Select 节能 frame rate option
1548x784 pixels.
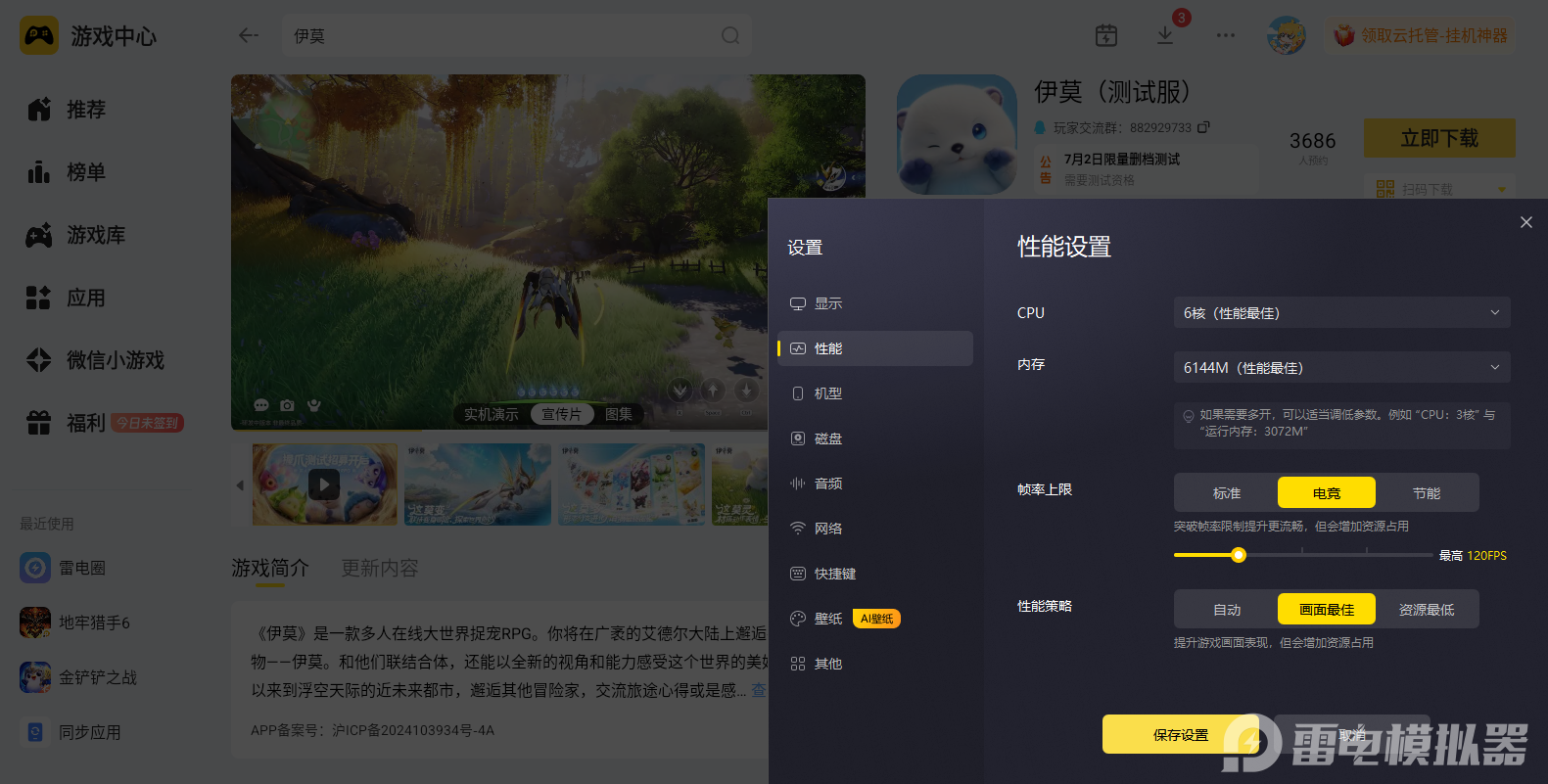[1427, 493]
